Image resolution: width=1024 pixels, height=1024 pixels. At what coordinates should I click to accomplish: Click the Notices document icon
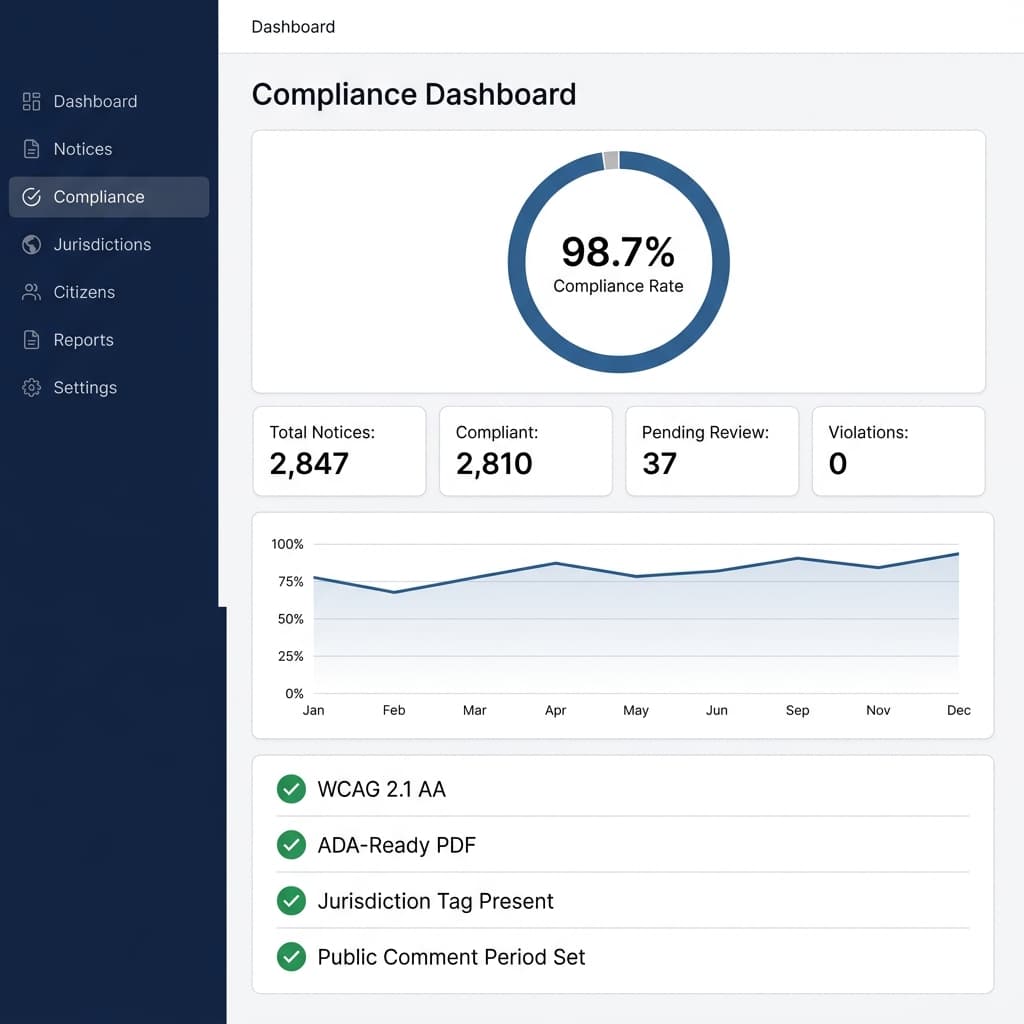point(29,148)
